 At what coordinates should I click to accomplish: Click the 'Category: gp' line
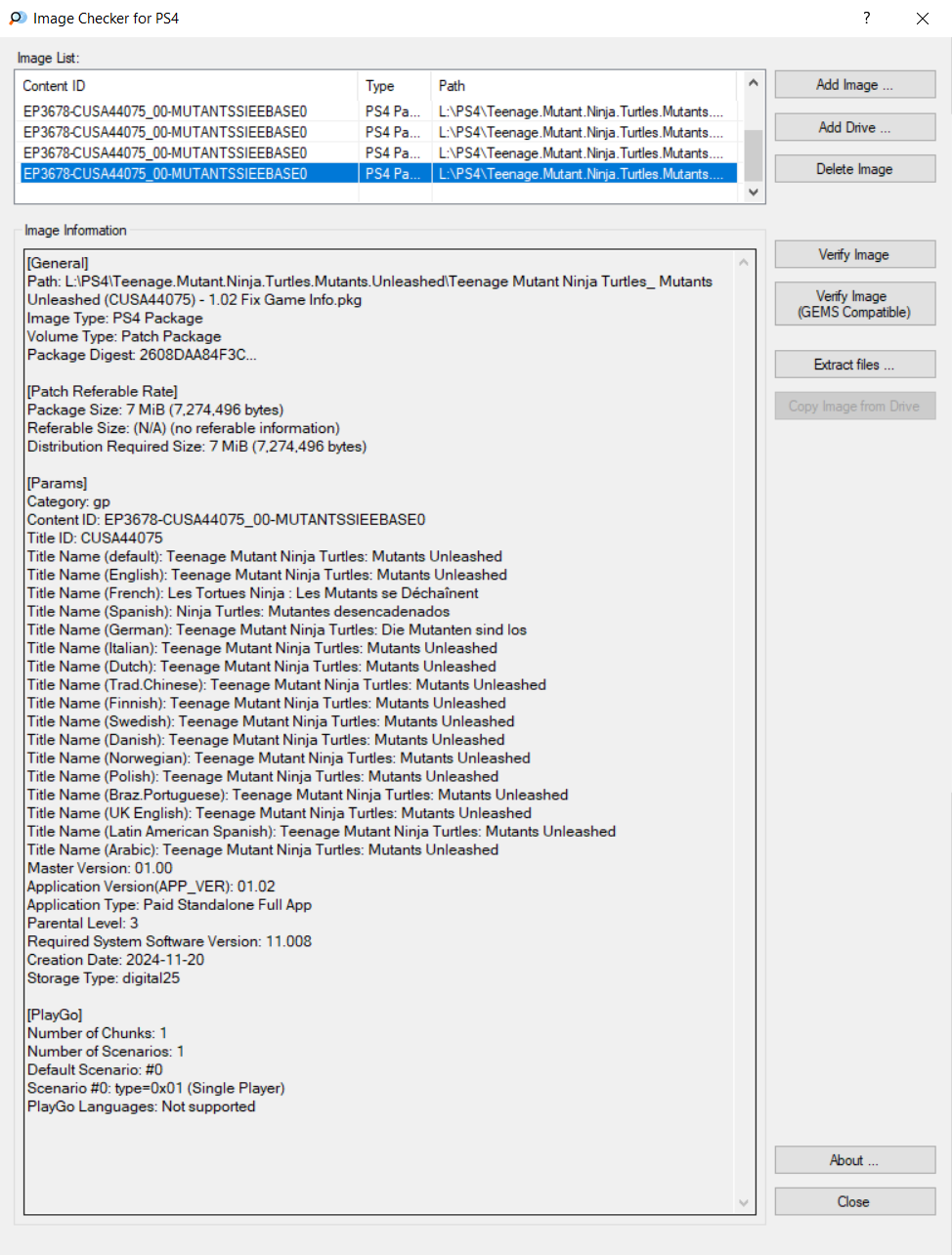[68, 501]
